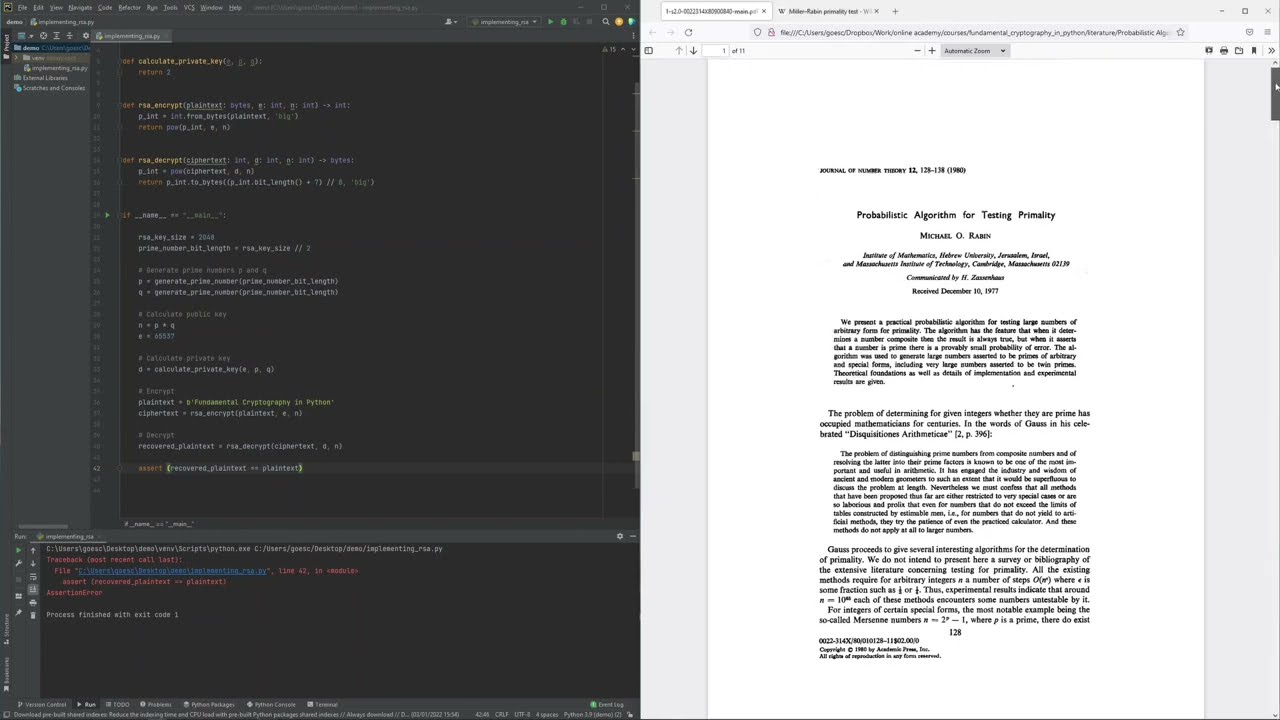Screen dimensions: 1280x720
Task: Open the Python Console tool window
Action: tap(273, 704)
